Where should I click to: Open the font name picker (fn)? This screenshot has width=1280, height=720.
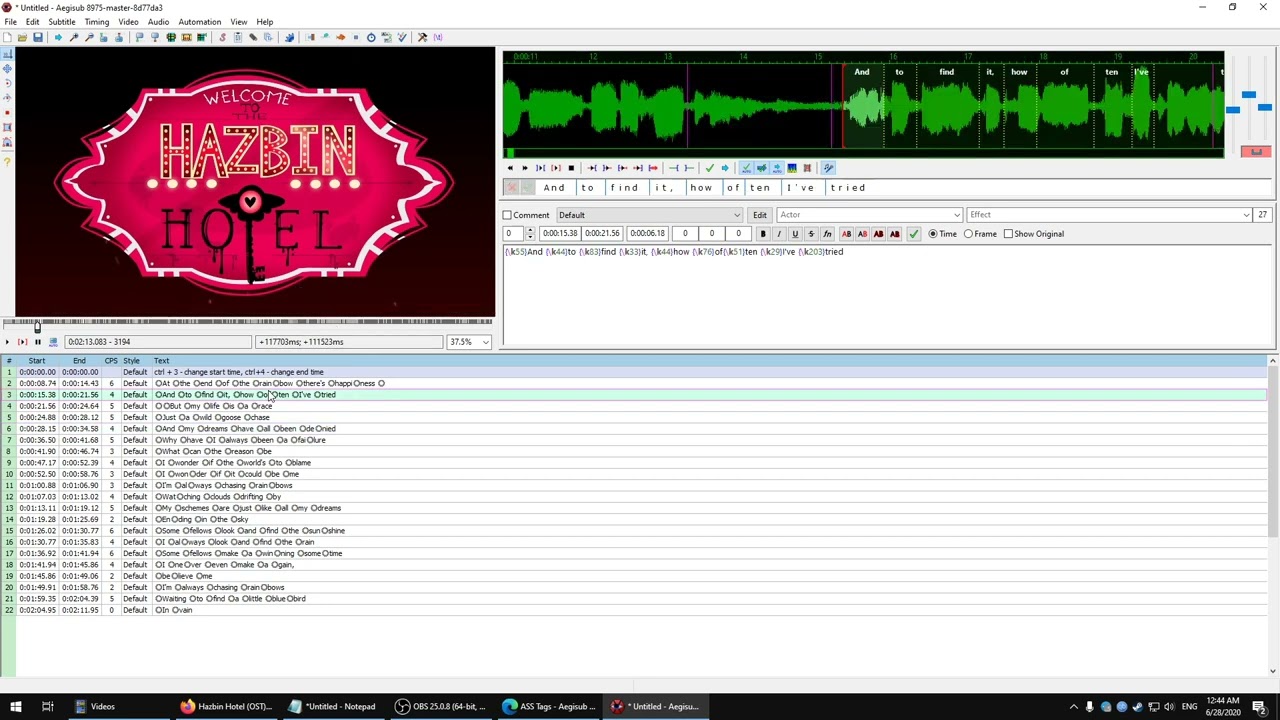(x=827, y=234)
